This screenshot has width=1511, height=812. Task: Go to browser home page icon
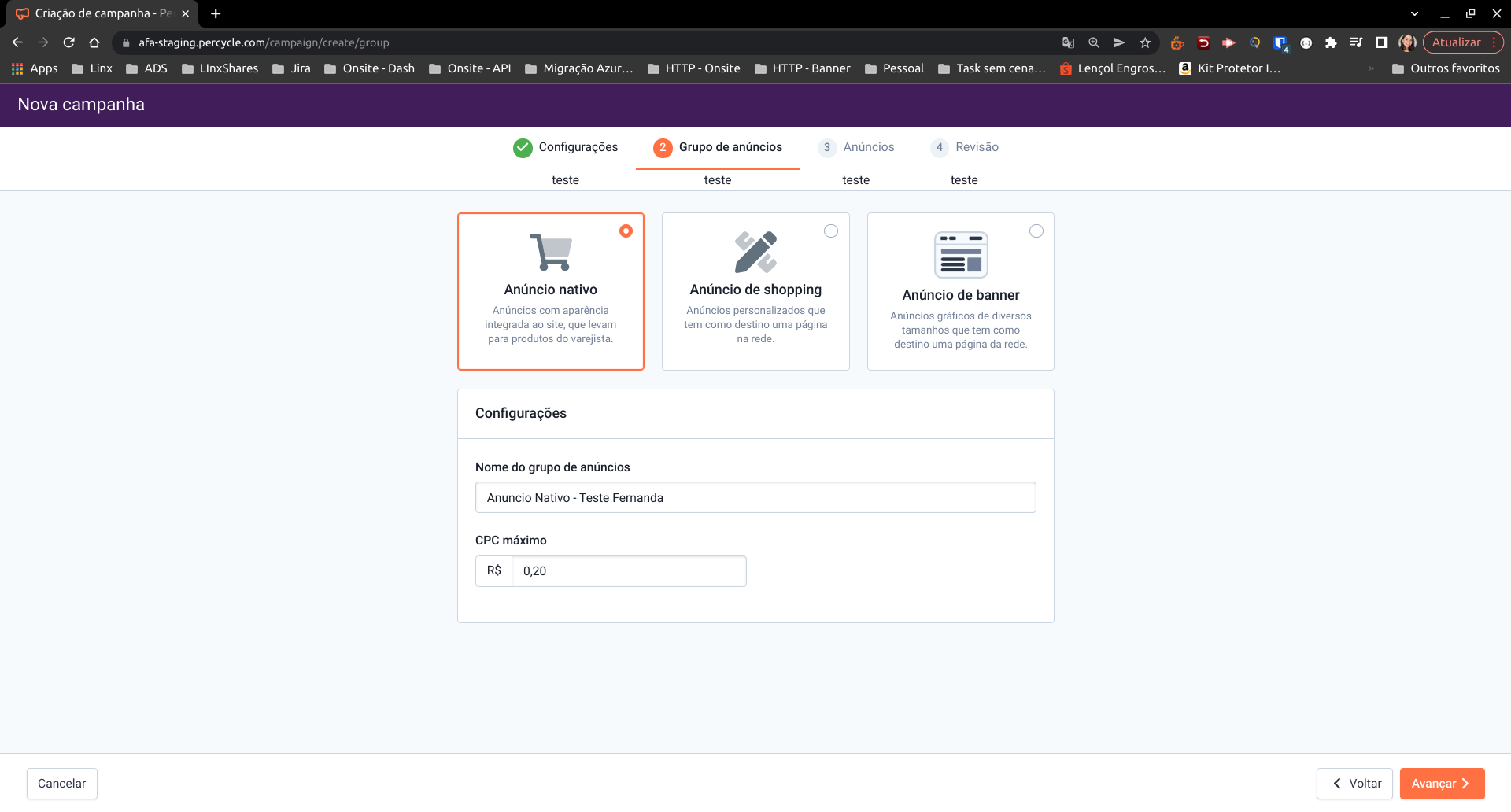click(94, 42)
